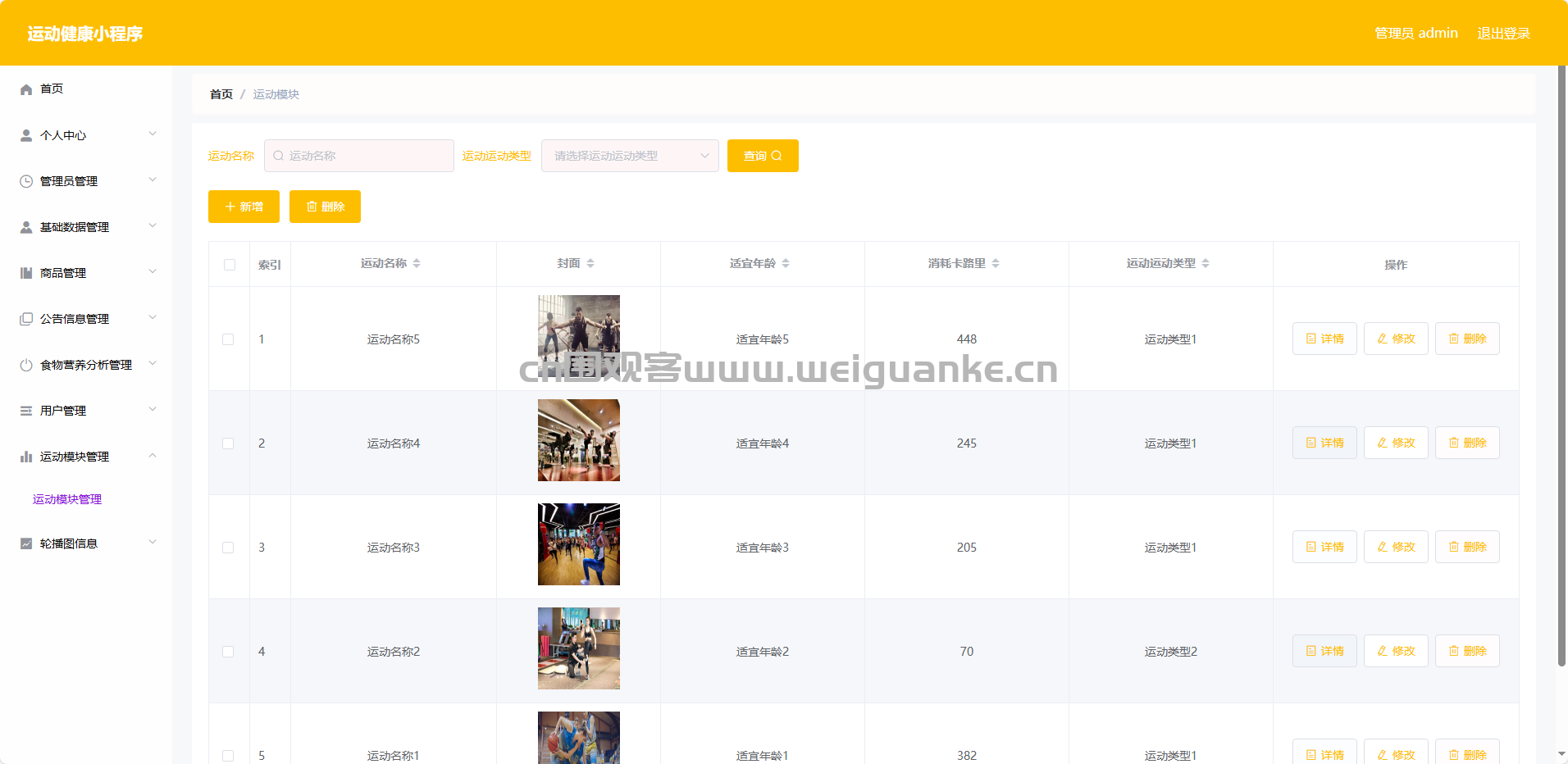Expand the 管理员管理 chevron
Screen dimensions: 1568x764
pos(153,180)
